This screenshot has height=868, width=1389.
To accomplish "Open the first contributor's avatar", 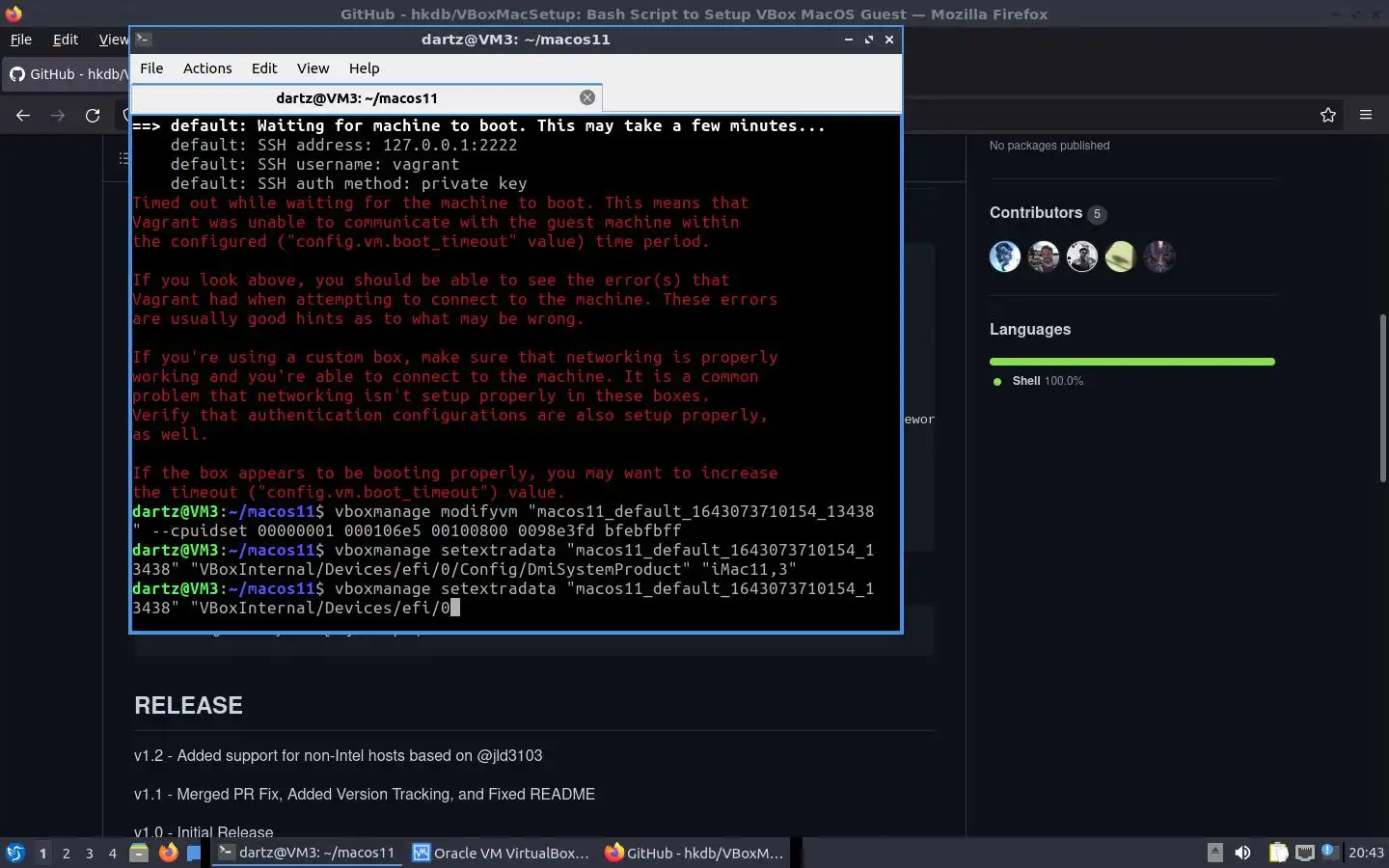I will [1005, 257].
